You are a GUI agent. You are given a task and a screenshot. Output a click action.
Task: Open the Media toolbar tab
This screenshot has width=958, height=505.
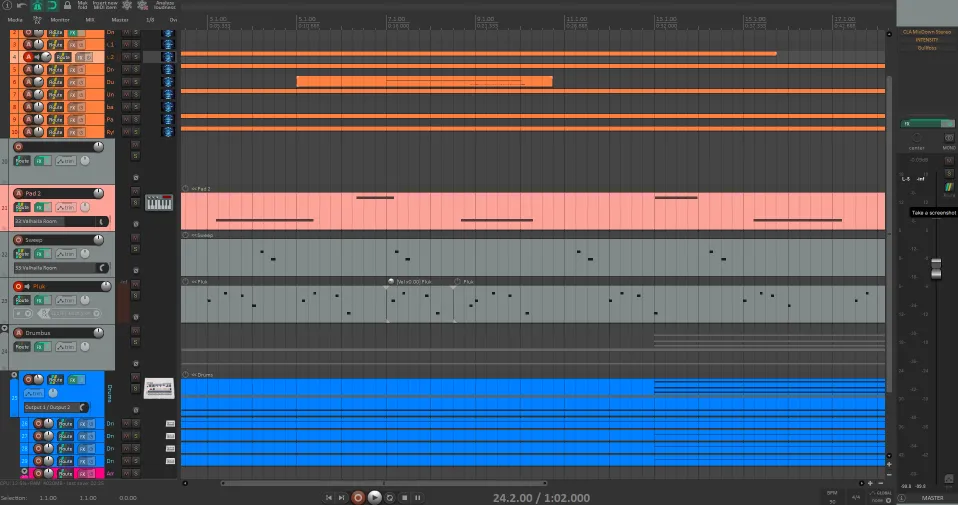15,20
